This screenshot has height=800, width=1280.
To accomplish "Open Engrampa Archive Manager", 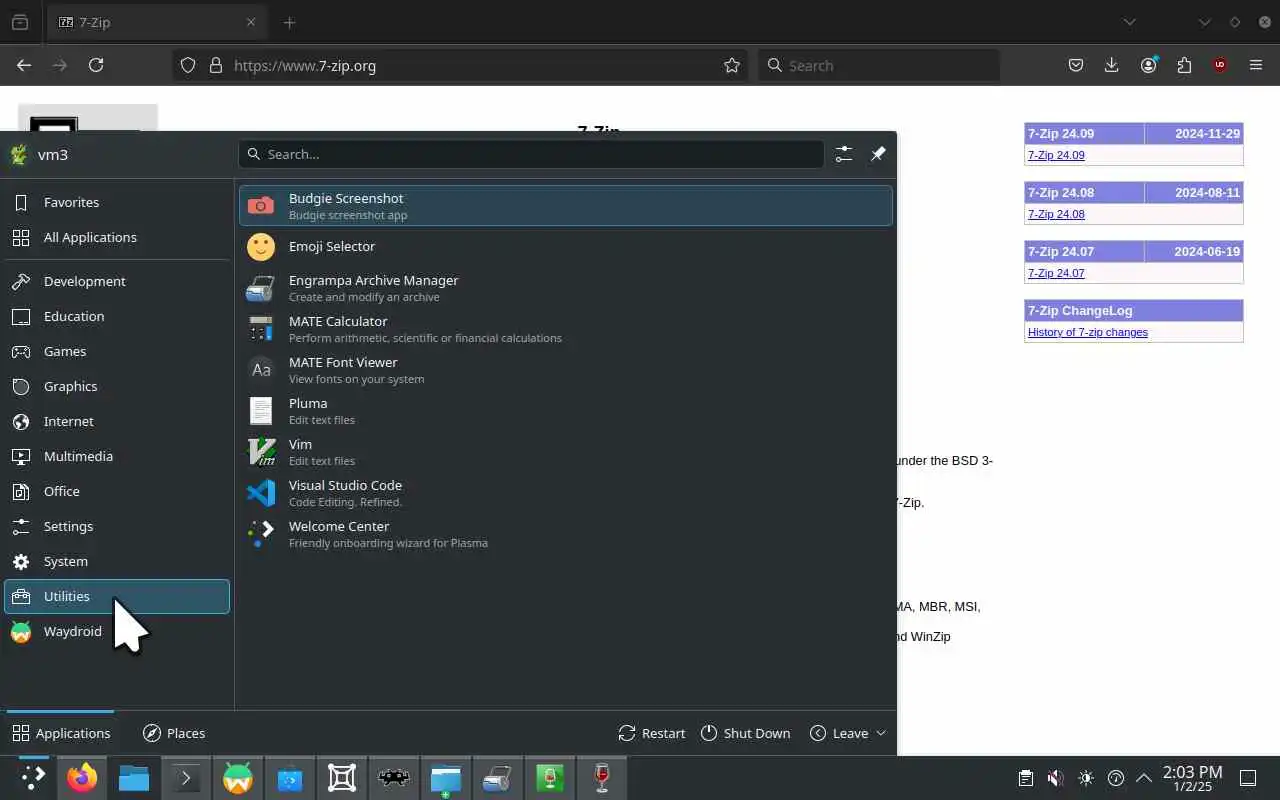I will 565,287.
